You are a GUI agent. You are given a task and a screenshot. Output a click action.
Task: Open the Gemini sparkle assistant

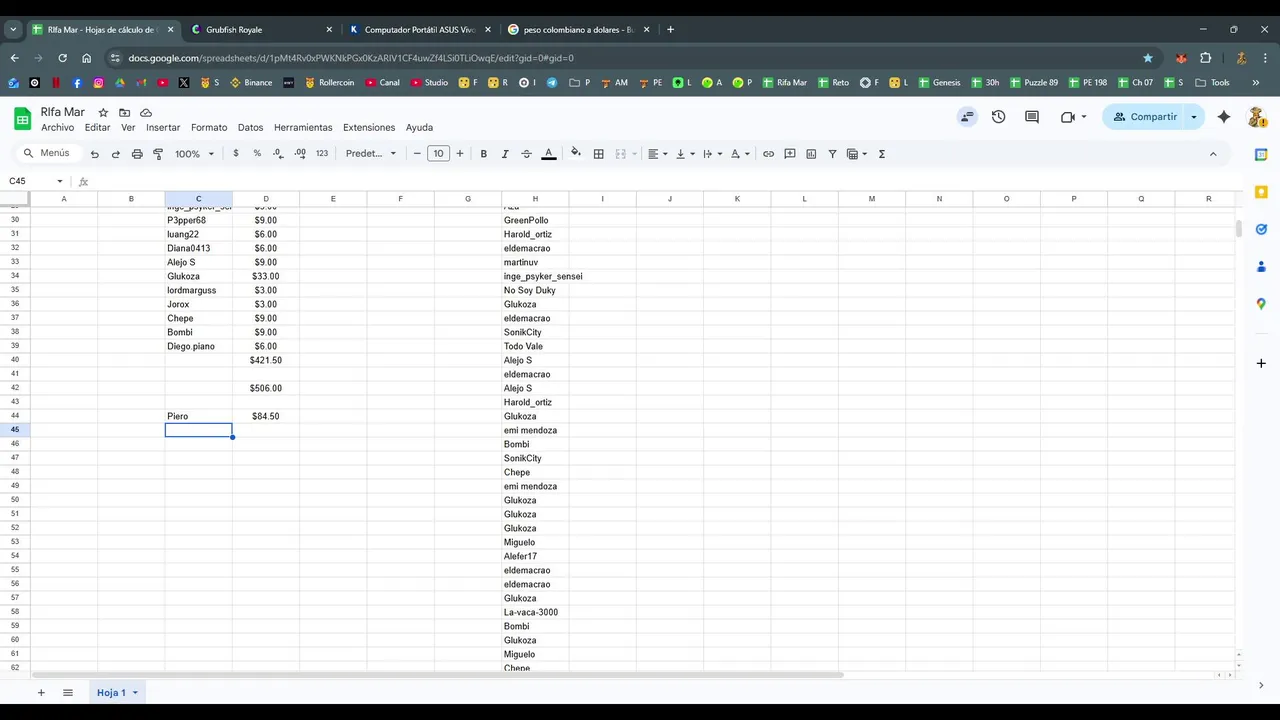1224,117
